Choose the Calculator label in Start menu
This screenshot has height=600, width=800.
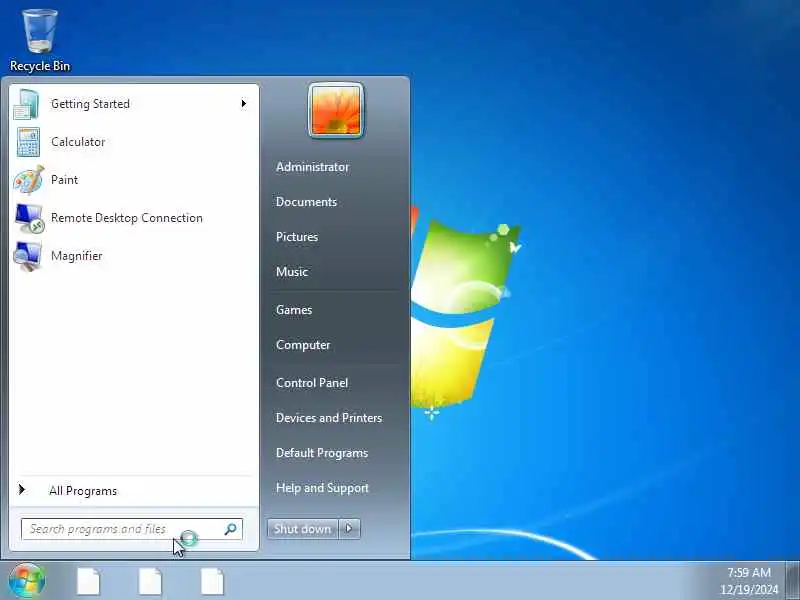pyautogui.click(x=78, y=142)
